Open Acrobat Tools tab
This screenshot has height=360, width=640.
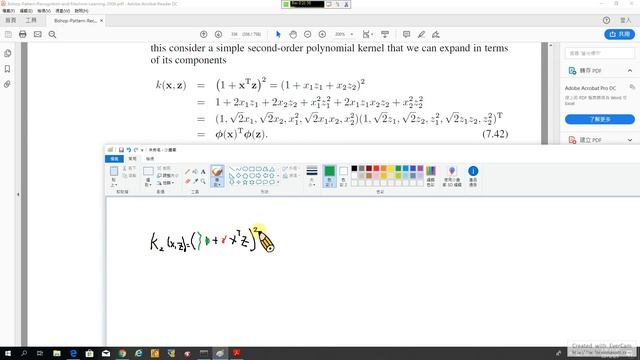point(31,20)
